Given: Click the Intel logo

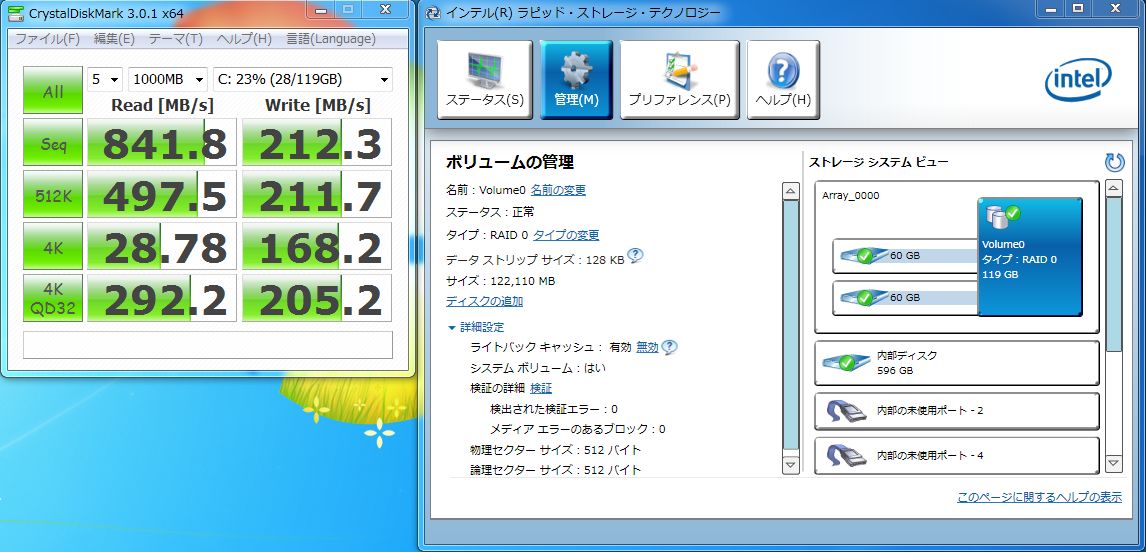Looking at the screenshot, I should click(x=1078, y=79).
